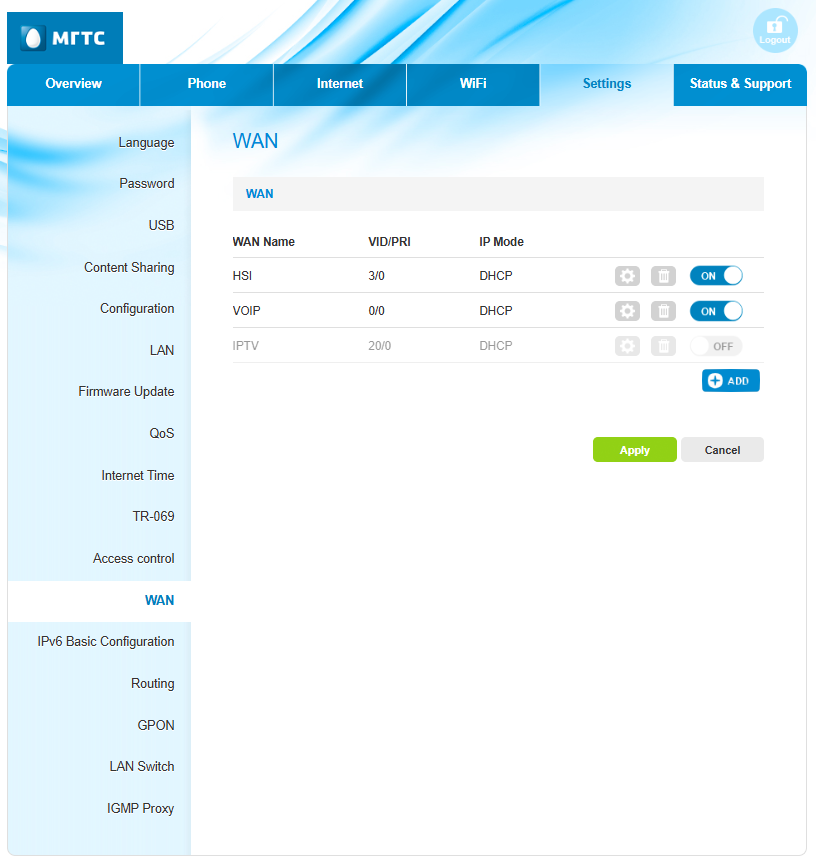This screenshot has width=816, height=868.
Task: Click the MGTS logo
Action: pyautogui.click(x=65, y=39)
